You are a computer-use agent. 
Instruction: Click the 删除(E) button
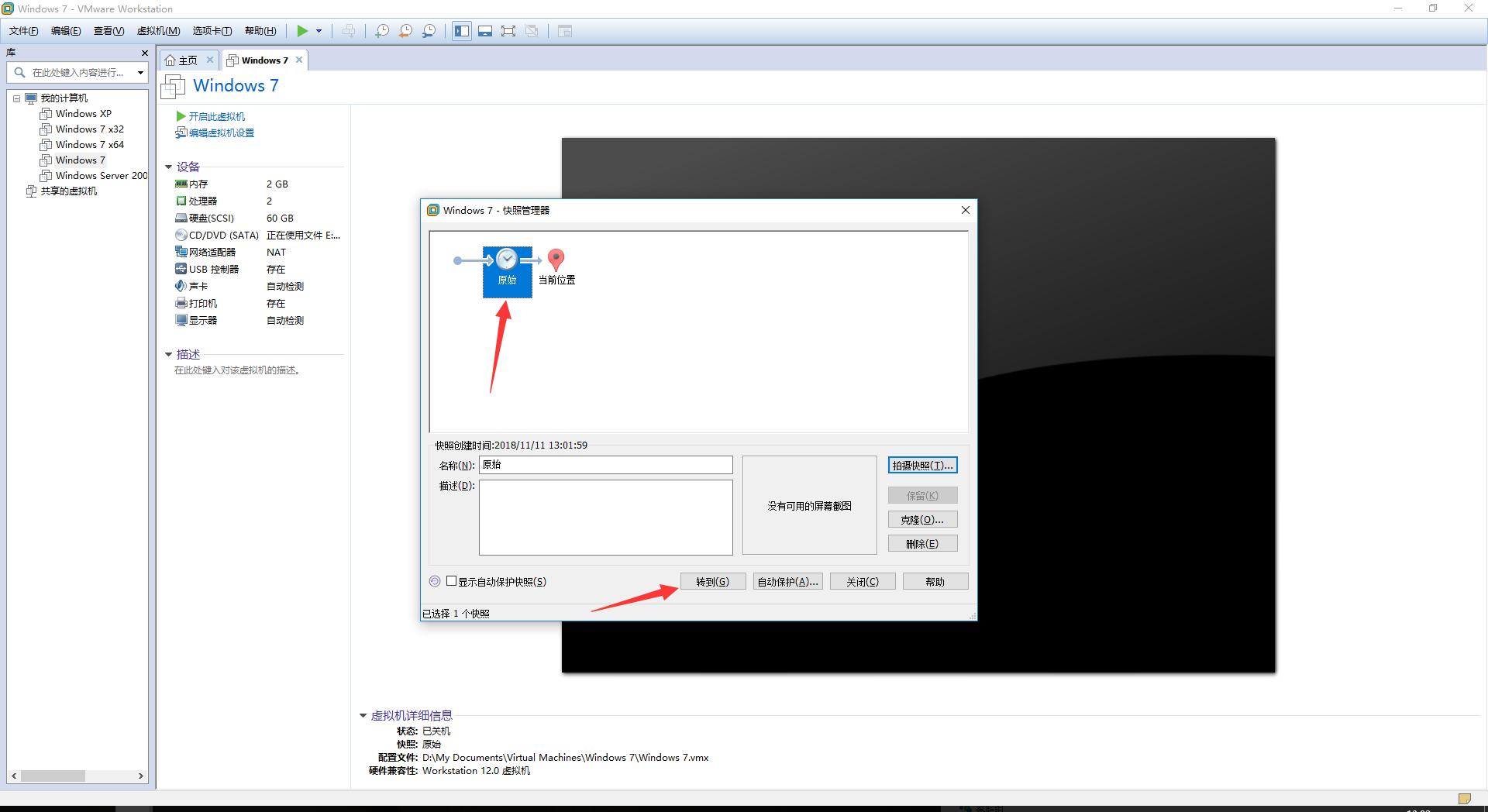pos(922,544)
